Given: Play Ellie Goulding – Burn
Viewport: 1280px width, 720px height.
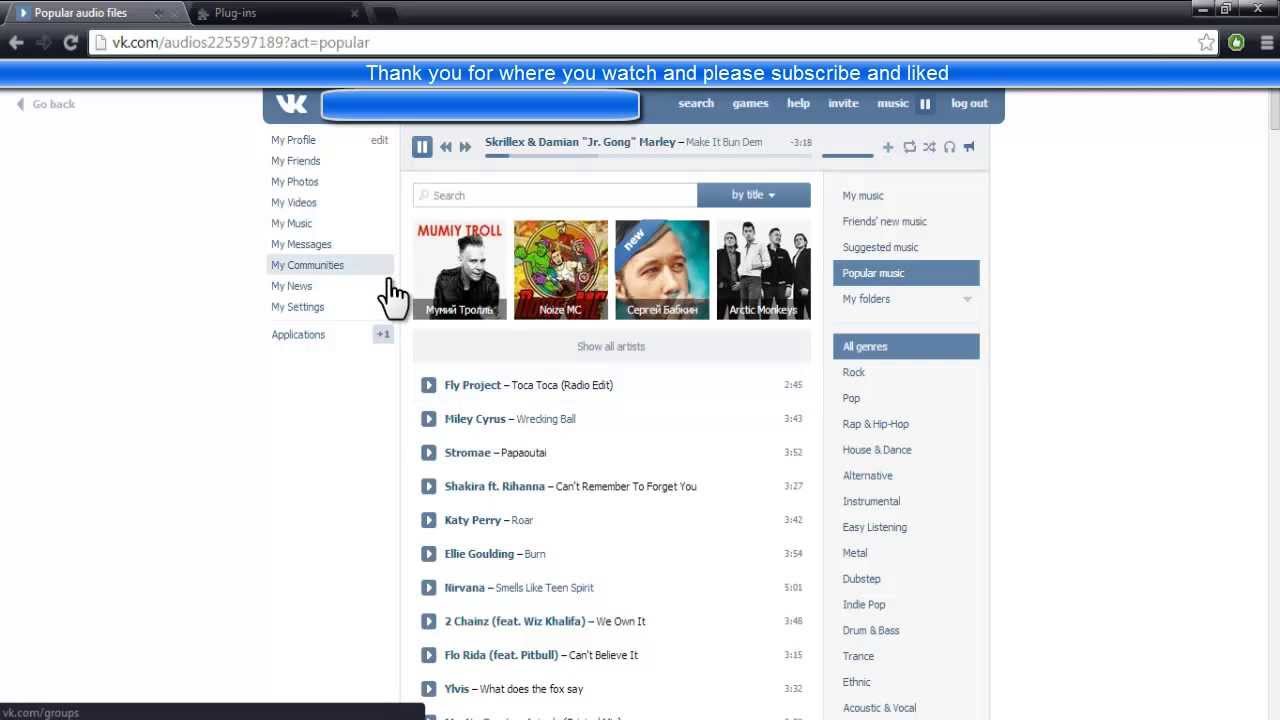Looking at the screenshot, I should [429, 554].
